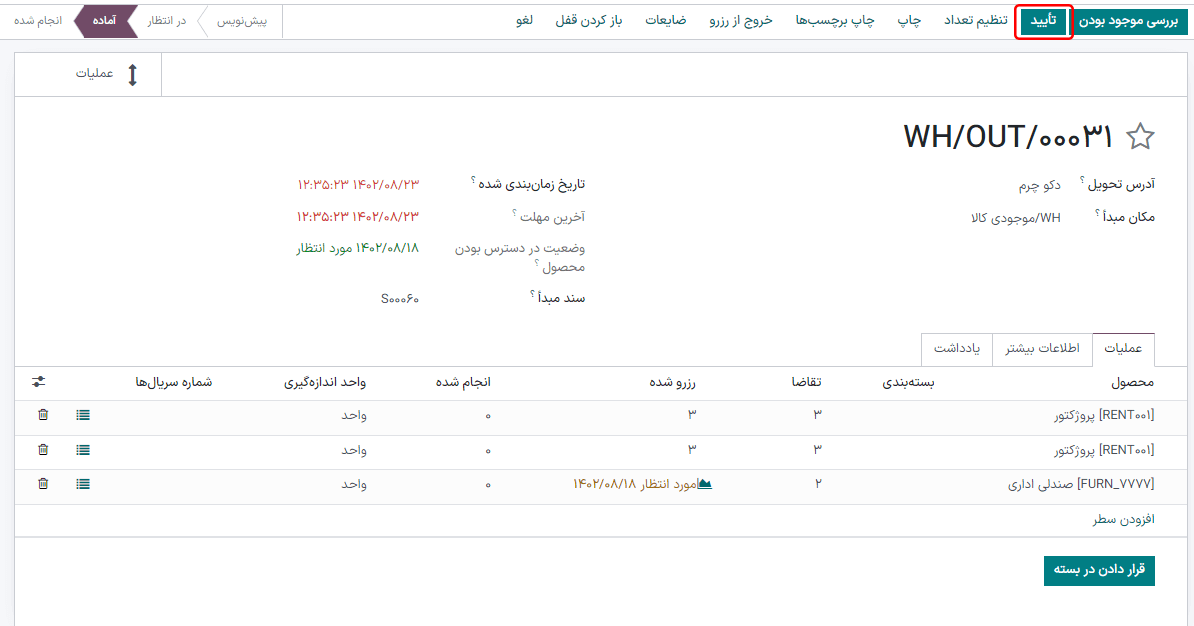1194x626 pixels.
Task: Click the expected availability ۱۴۰۲/۰۸/۱۸ مورد انتظار value
Action: click(358, 248)
